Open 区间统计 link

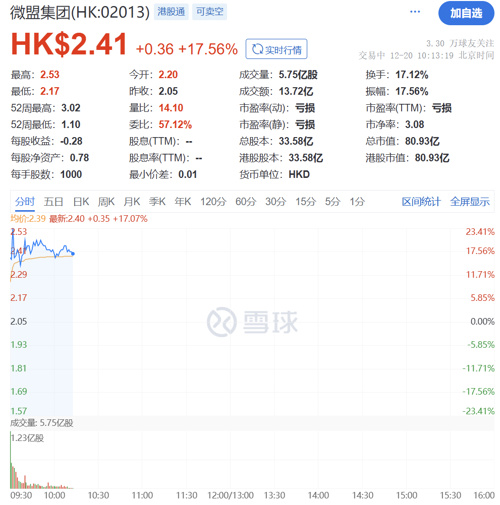(421, 202)
